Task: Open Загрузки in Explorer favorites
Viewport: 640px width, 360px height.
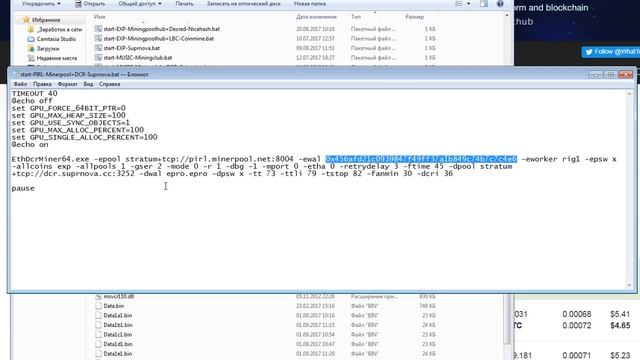Action: coord(43,48)
